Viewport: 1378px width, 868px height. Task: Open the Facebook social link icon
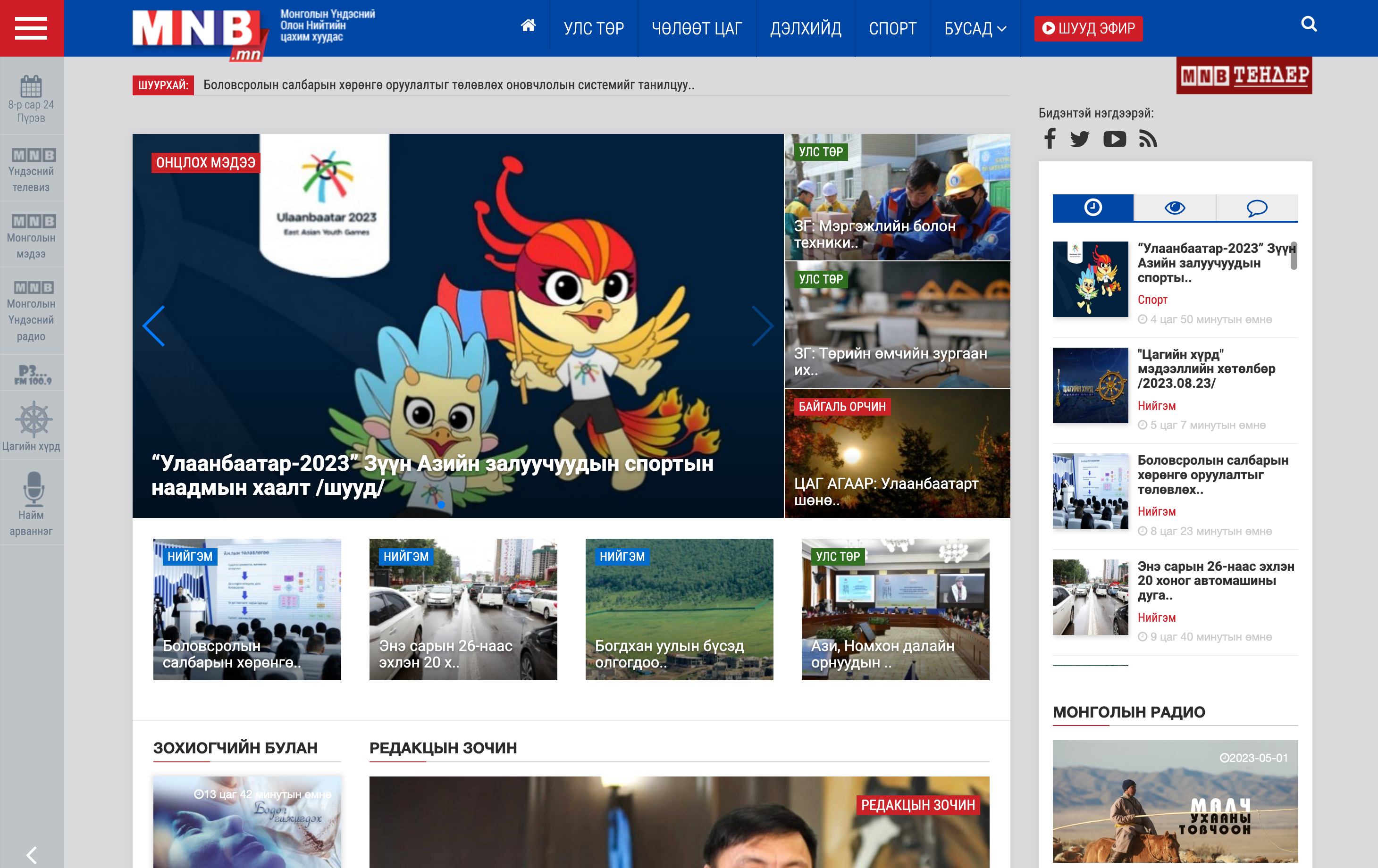pos(1050,139)
